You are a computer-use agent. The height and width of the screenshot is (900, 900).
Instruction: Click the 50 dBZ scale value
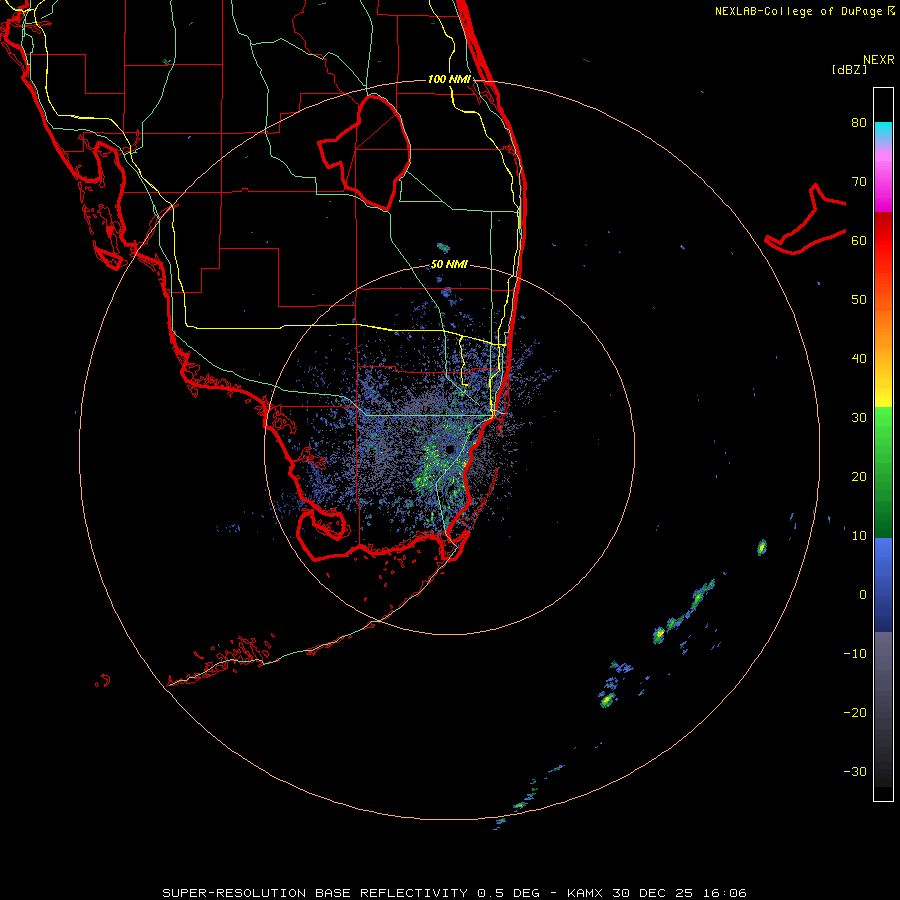click(859, 300)
